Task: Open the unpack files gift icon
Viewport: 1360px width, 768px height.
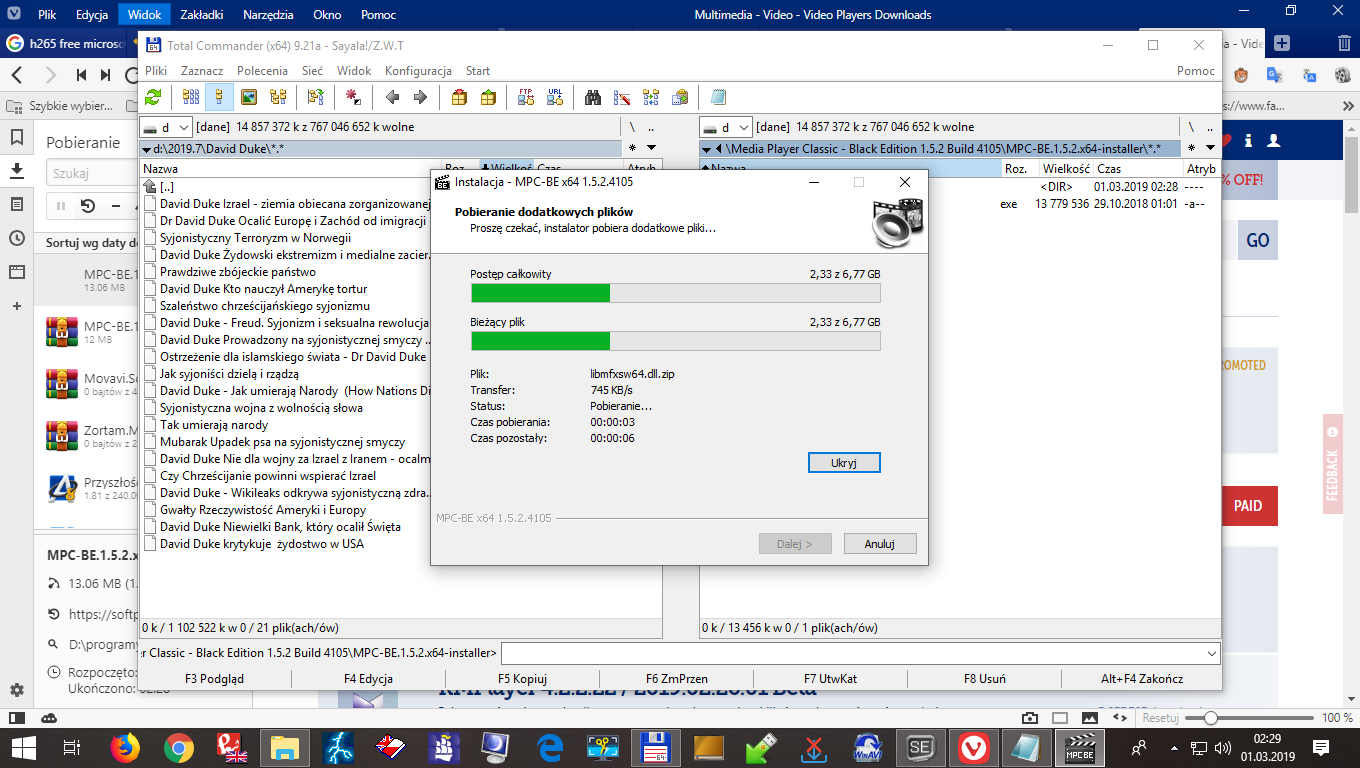Action: [488, 97]
